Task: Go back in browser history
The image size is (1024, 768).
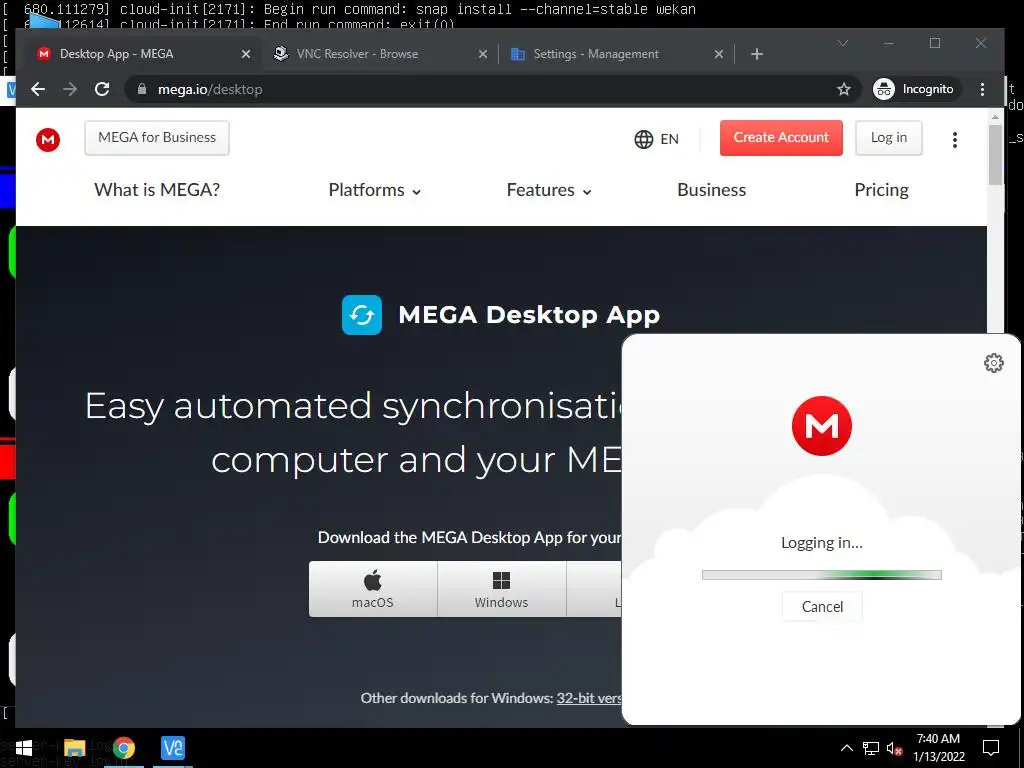Action: [x=38, y=89]
